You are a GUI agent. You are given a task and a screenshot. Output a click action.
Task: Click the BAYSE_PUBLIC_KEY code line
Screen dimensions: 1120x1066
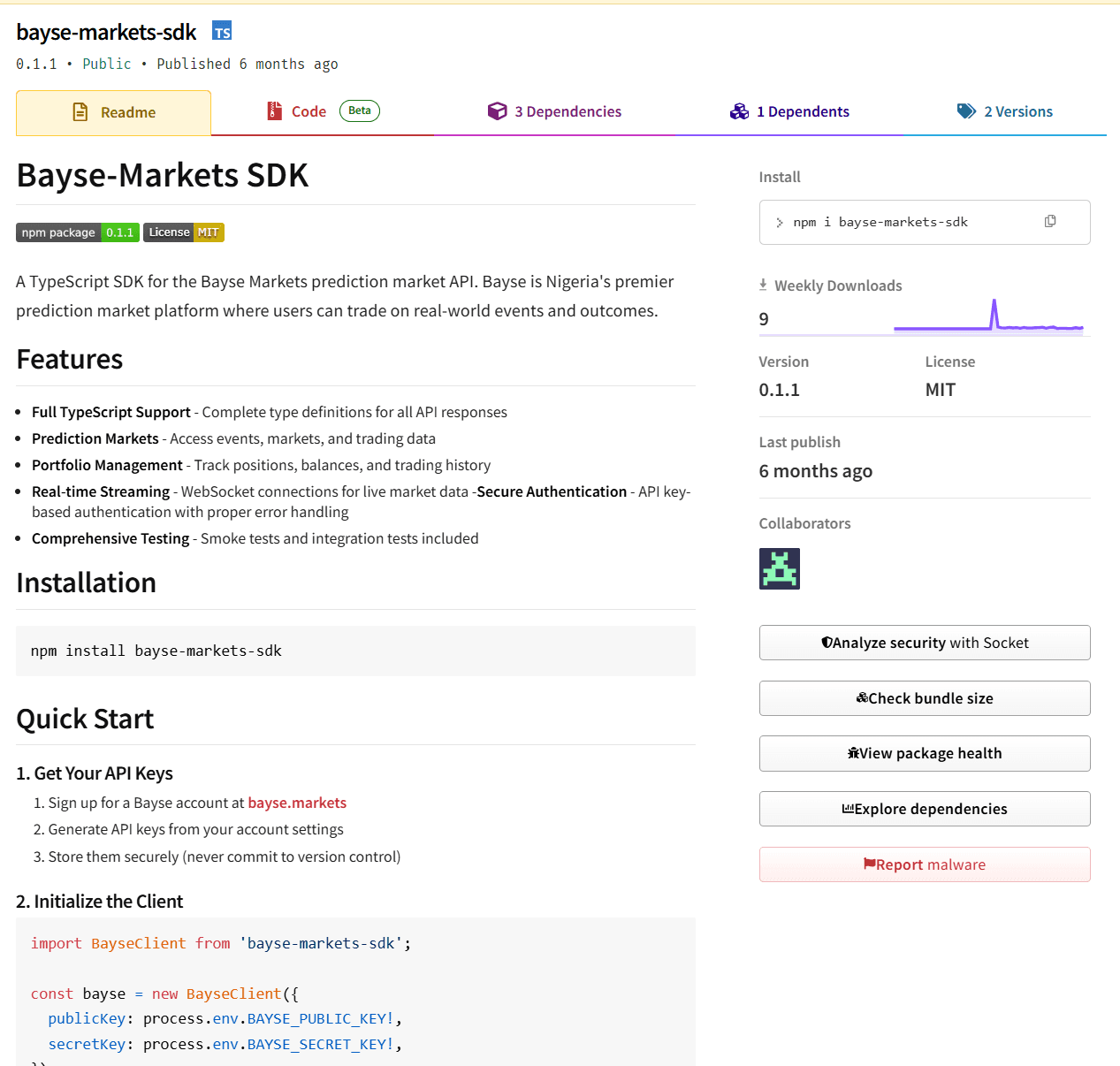(225, 1018)
